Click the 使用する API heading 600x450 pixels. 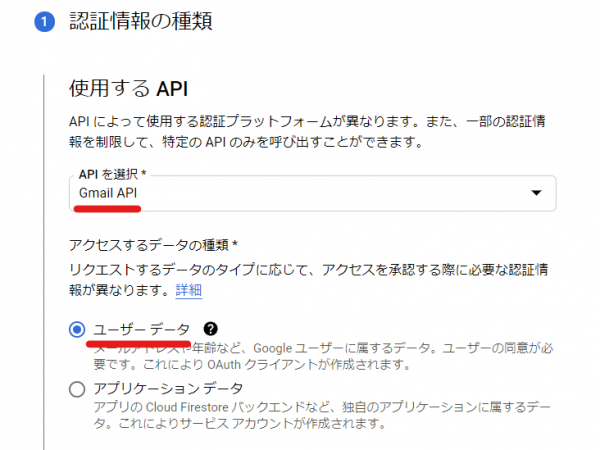(x=128, y=88)
